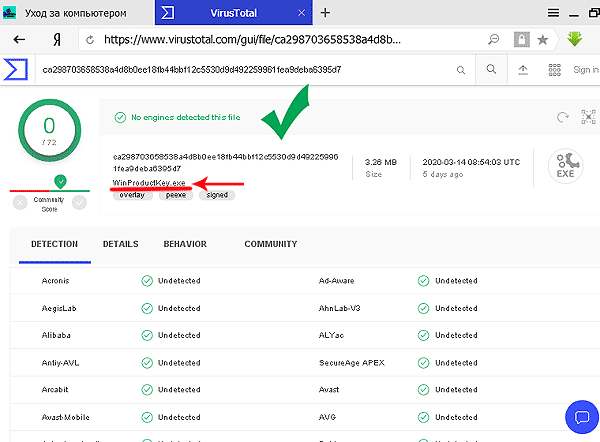600x442 pixels.
Task: Click the Sign in link
Action: (x=586, y=70)
